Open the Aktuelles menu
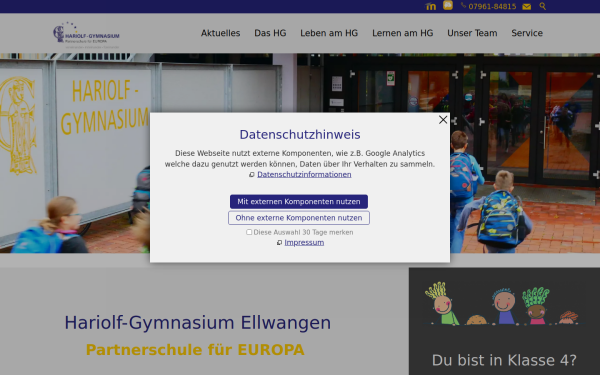The width and height of the screenshot is (600, 375). point(220,33)
